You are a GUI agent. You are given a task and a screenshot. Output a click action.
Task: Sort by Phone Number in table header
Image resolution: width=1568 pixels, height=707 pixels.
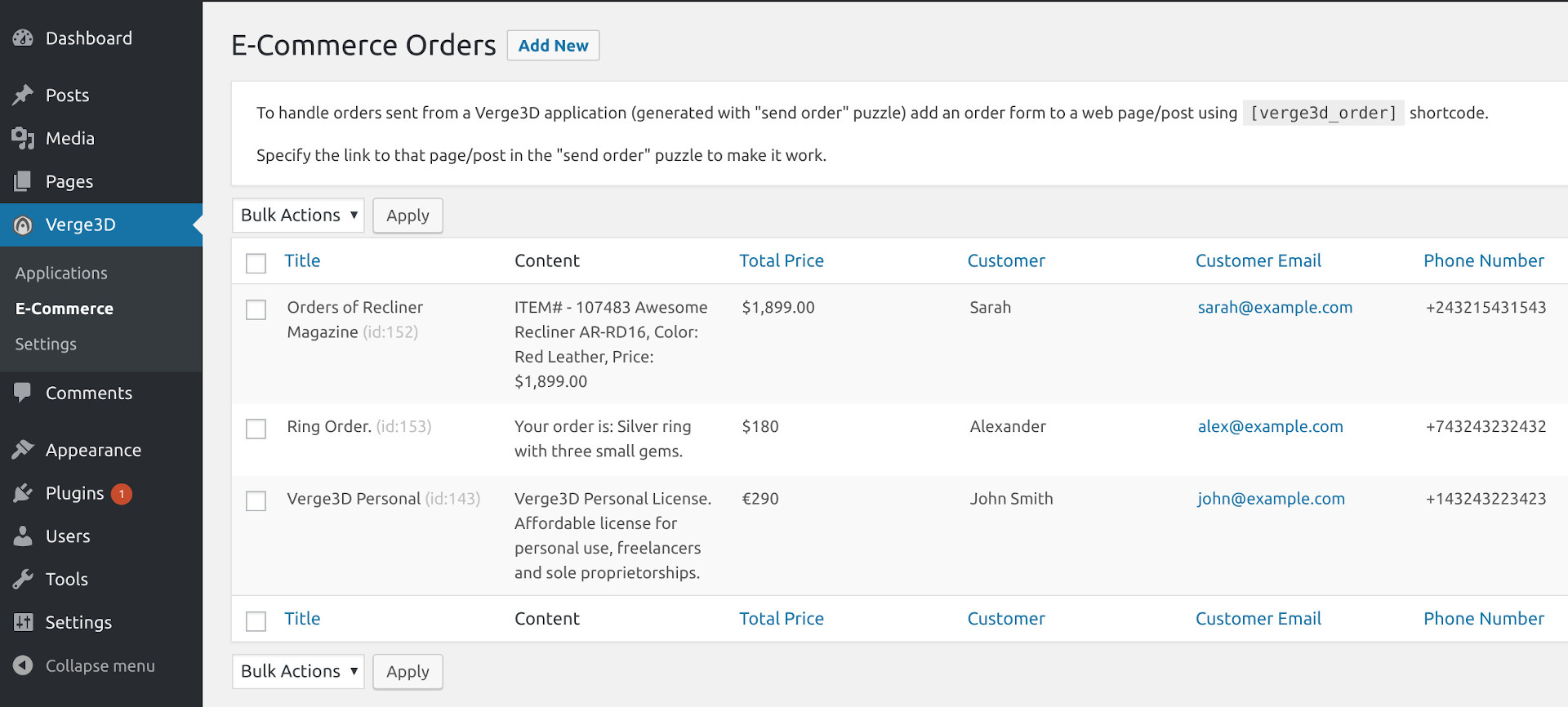point(1484,260)
